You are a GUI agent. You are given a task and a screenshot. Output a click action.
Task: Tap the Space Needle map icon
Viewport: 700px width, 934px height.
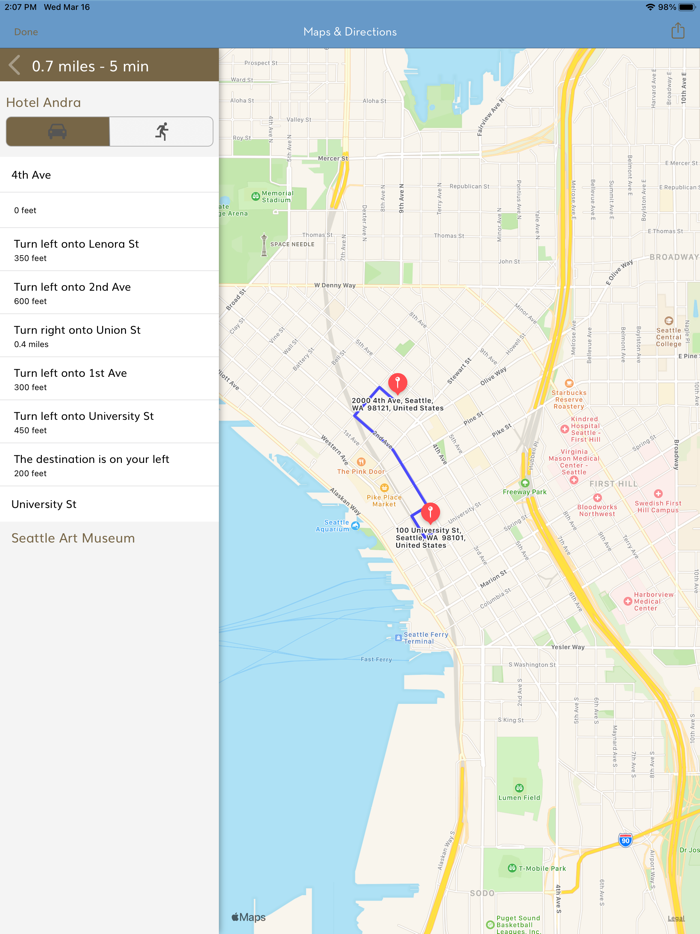[x=264, y=245]
